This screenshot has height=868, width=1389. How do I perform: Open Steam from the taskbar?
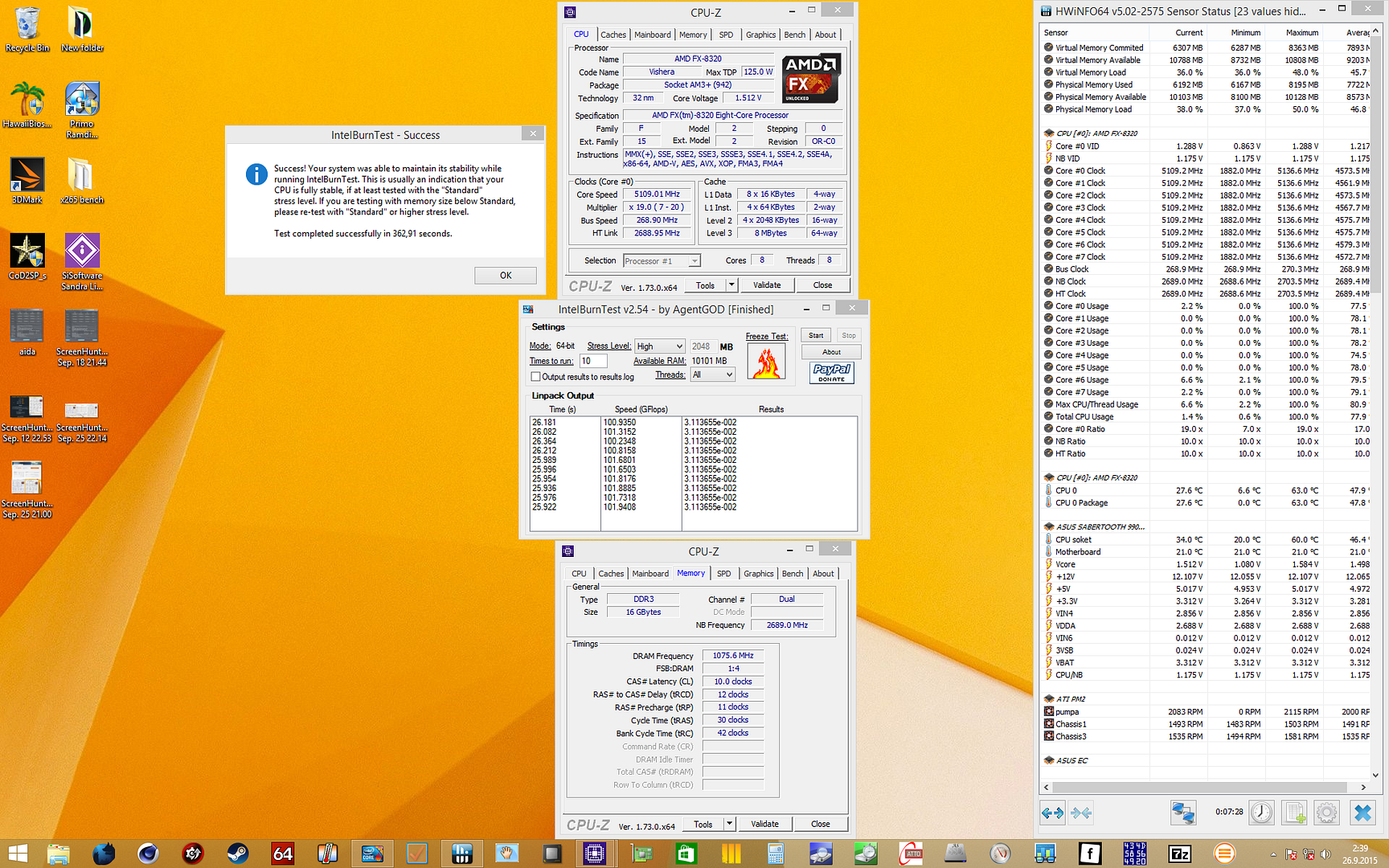pyautogui.click(x=238, y=854)
